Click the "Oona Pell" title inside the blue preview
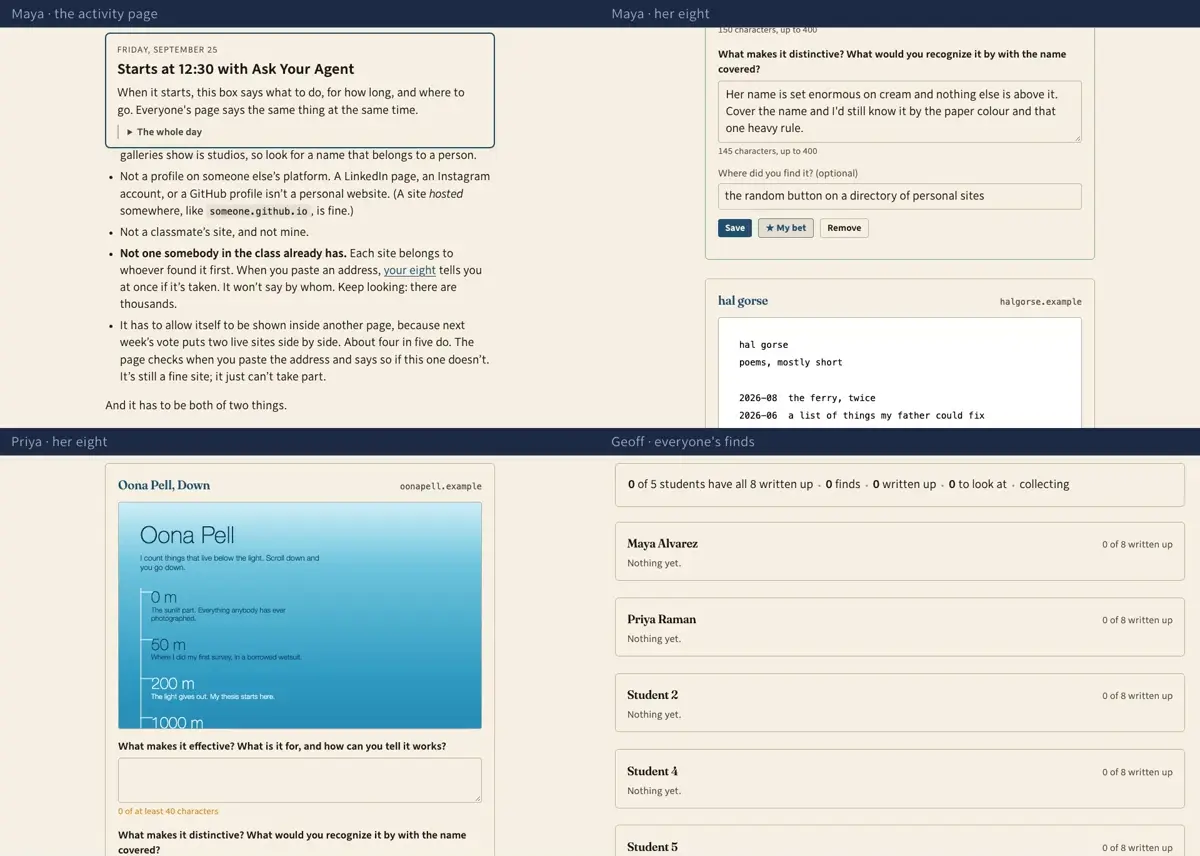 [187, 534]
